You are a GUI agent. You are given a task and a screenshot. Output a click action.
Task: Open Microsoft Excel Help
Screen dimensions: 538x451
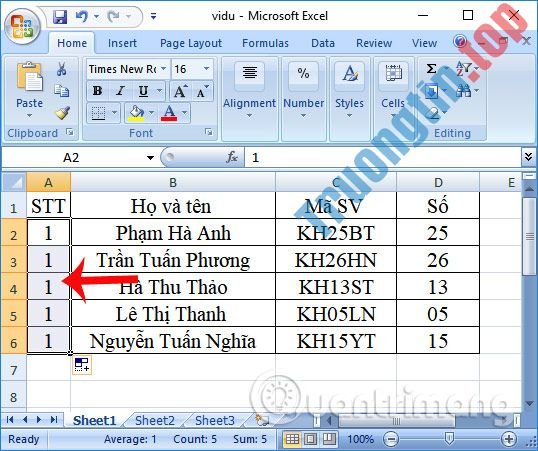coord(460,42)
